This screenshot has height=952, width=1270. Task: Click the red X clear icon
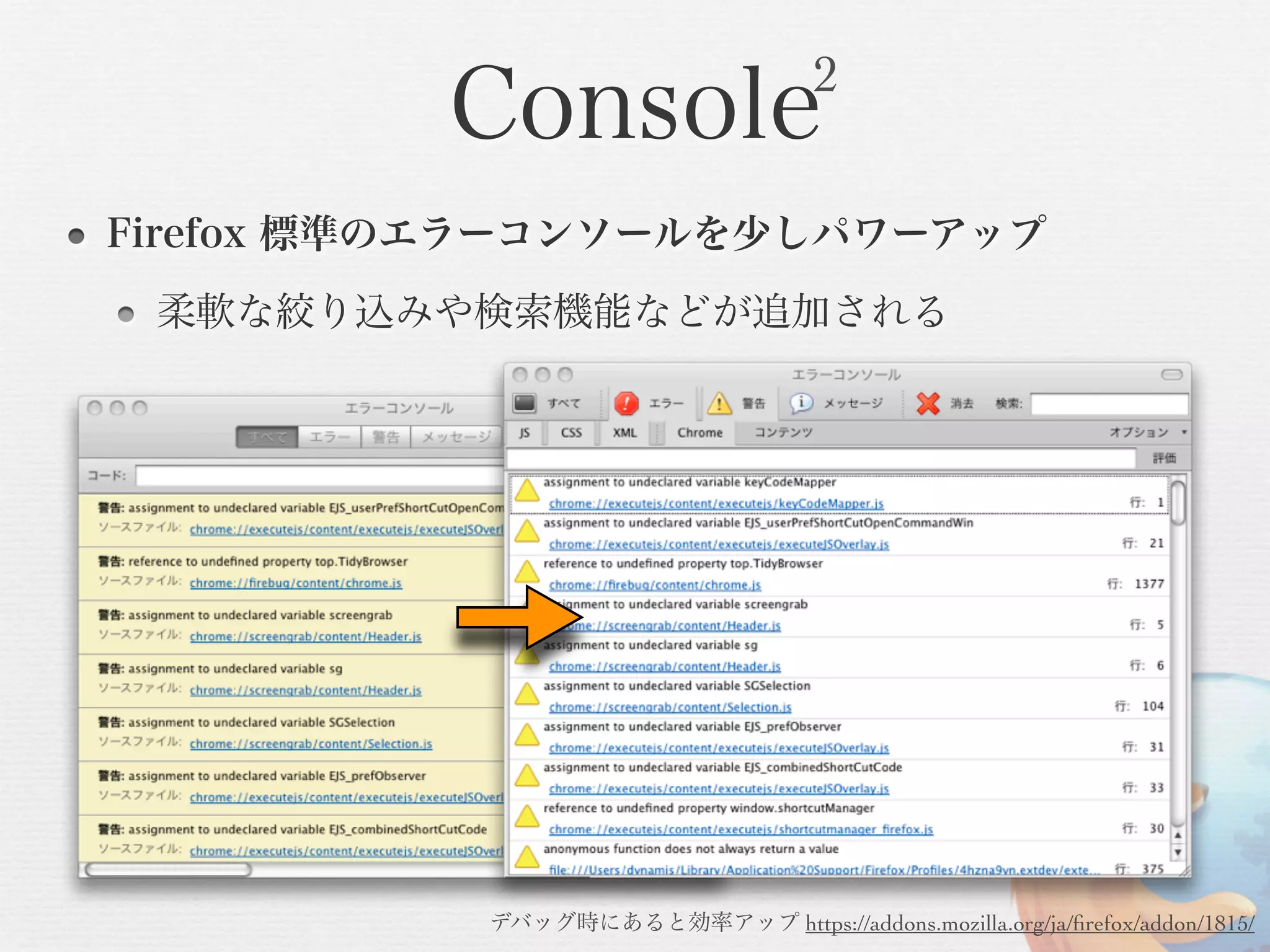pyautogui.click(x=928, y=403)
